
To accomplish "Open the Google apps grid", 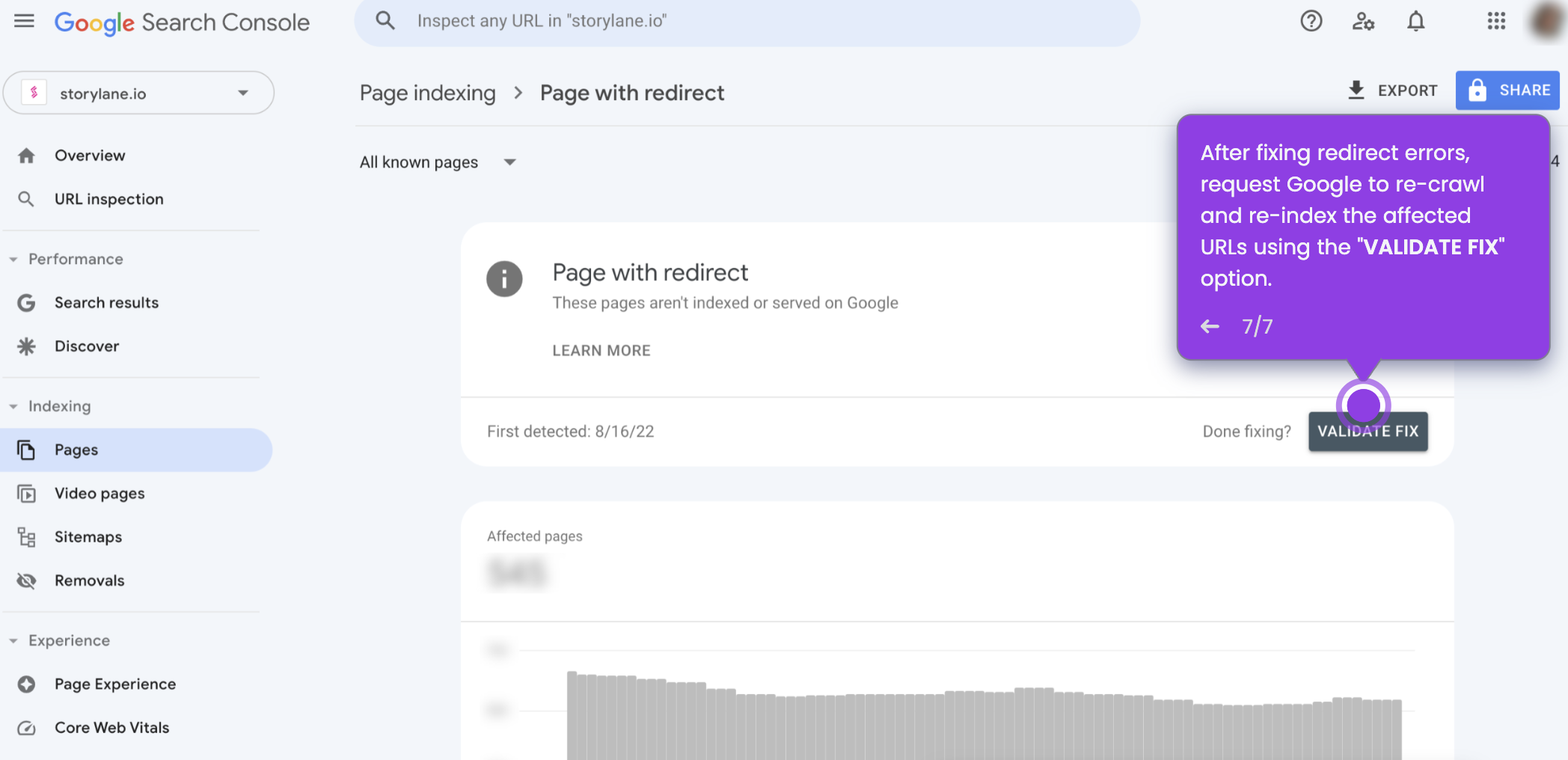I will (1496, 21).
